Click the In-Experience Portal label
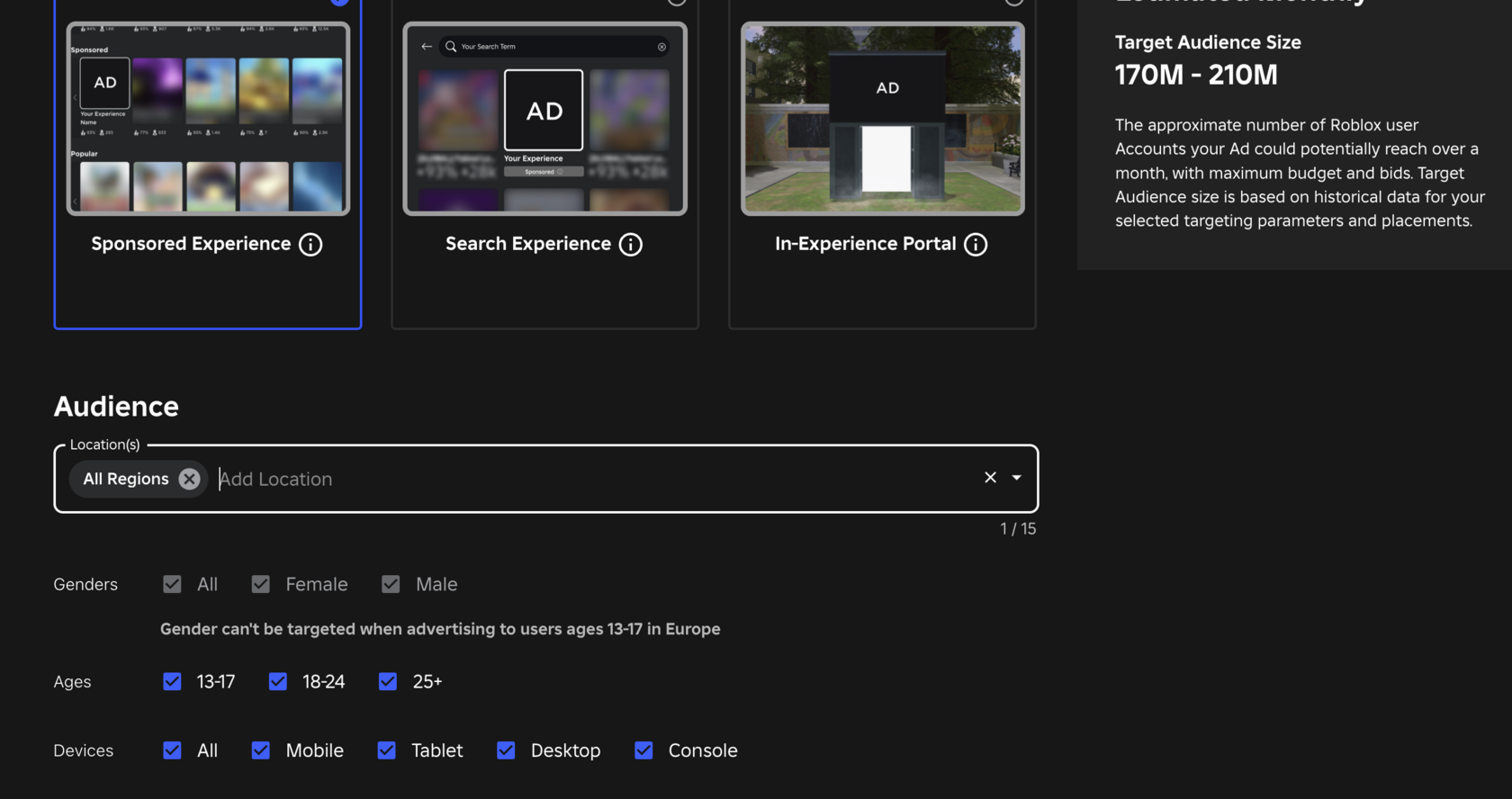This screenshot has height=799, width=1512. coord(866,244)
